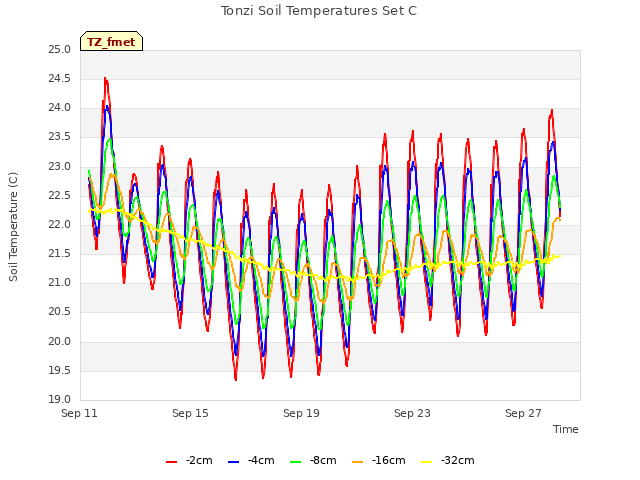Click the Sep 23 x-axis tick label
Viewport: 640px width, 480px height.
(x=412, y=413)
